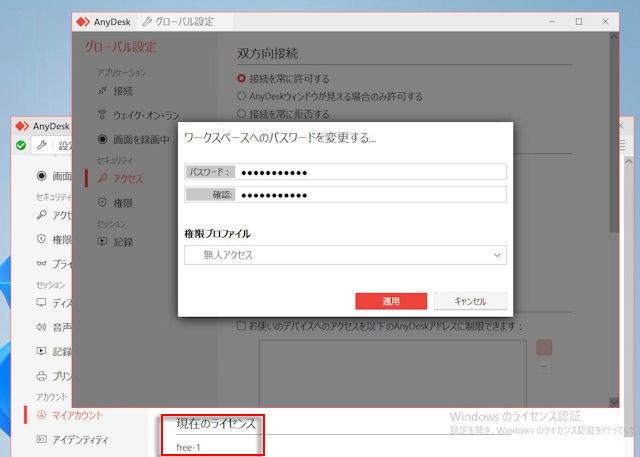Click the アイデンティティ ID card icon

coord(42,439)
